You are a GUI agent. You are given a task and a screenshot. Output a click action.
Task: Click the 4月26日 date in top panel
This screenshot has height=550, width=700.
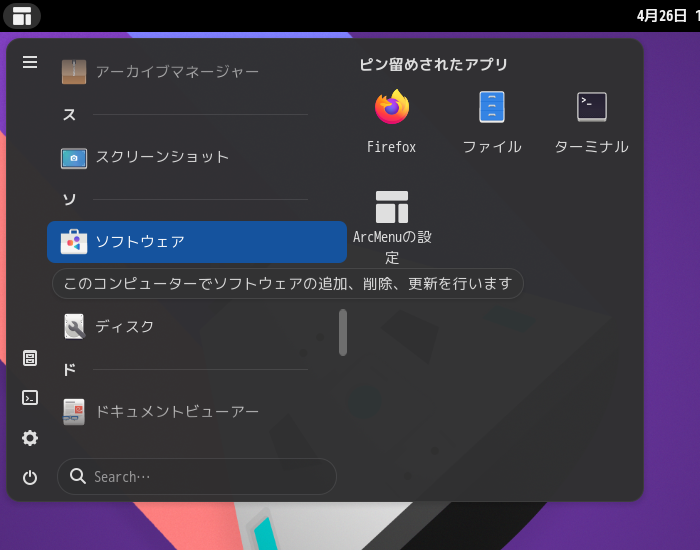(x=661, y=16)
